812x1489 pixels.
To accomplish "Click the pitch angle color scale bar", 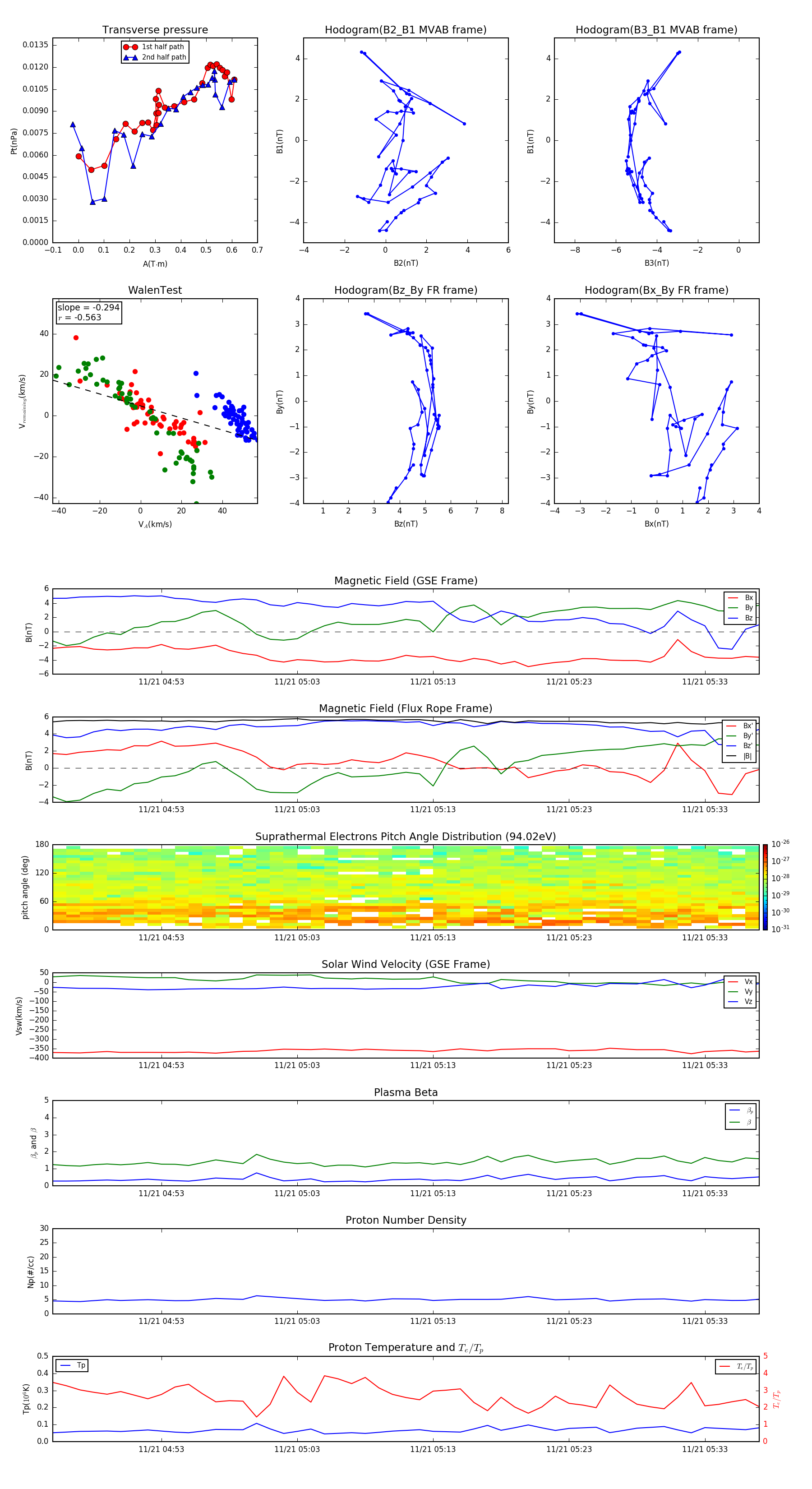I will click(765, 887).
